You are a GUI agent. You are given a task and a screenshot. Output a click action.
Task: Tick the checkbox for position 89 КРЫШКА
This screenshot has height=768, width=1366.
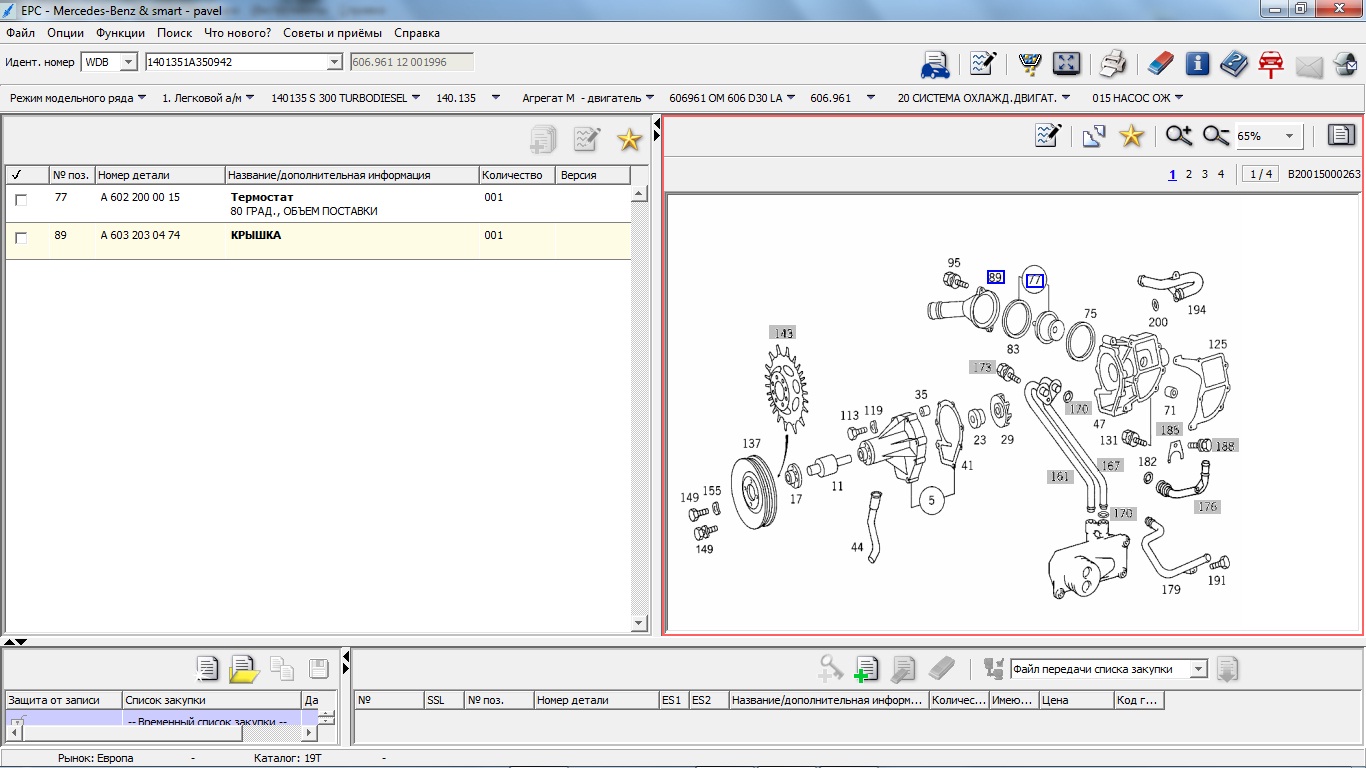pyautogui.click(x=21, y=238)
